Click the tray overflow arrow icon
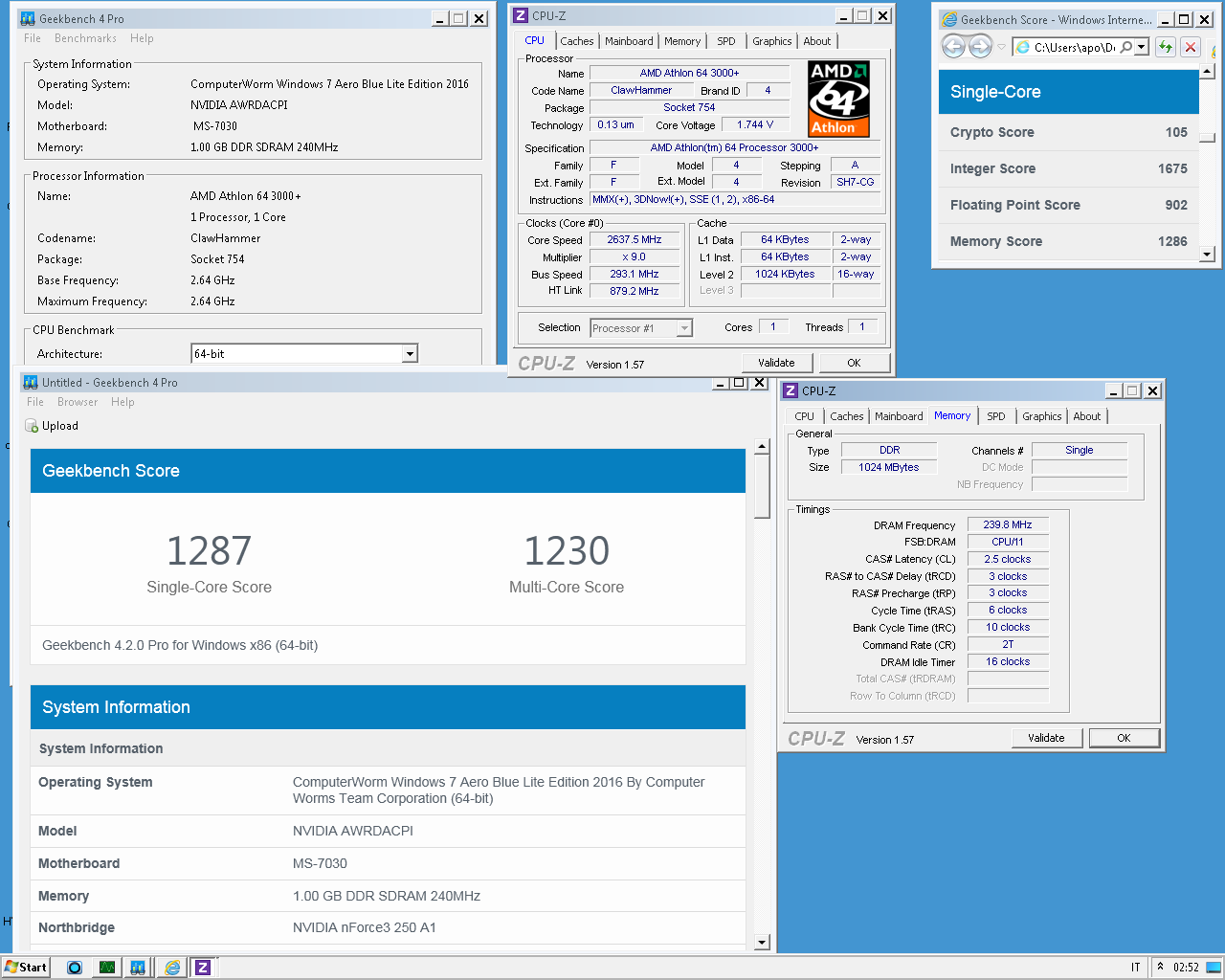 [x=1160, y=967]
